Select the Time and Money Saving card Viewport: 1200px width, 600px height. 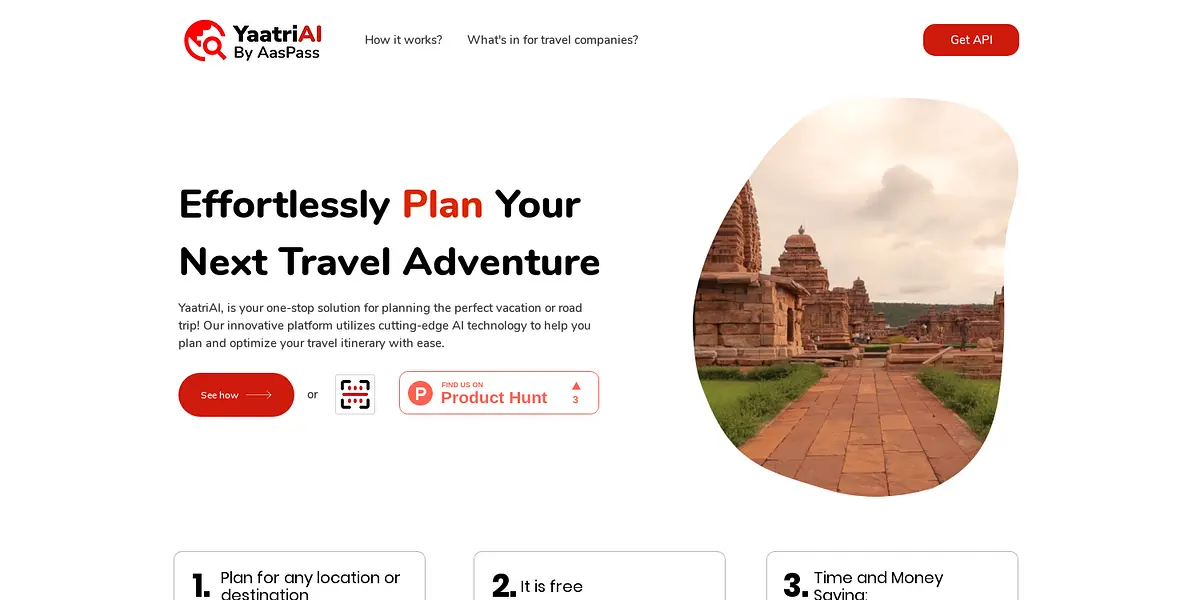(892, 576)
